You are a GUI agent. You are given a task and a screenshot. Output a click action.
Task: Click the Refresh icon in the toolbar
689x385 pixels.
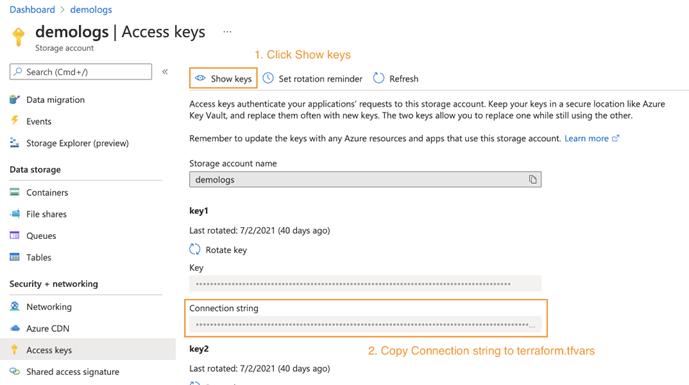(378, 78)
